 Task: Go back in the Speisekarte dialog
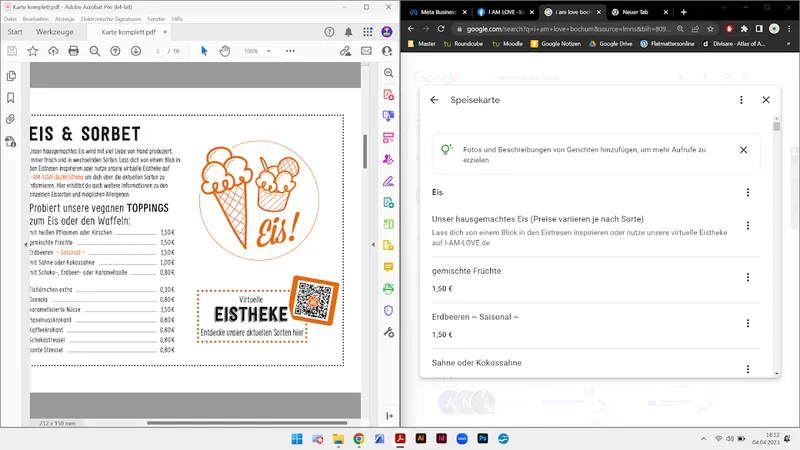[x=434, y=100]
